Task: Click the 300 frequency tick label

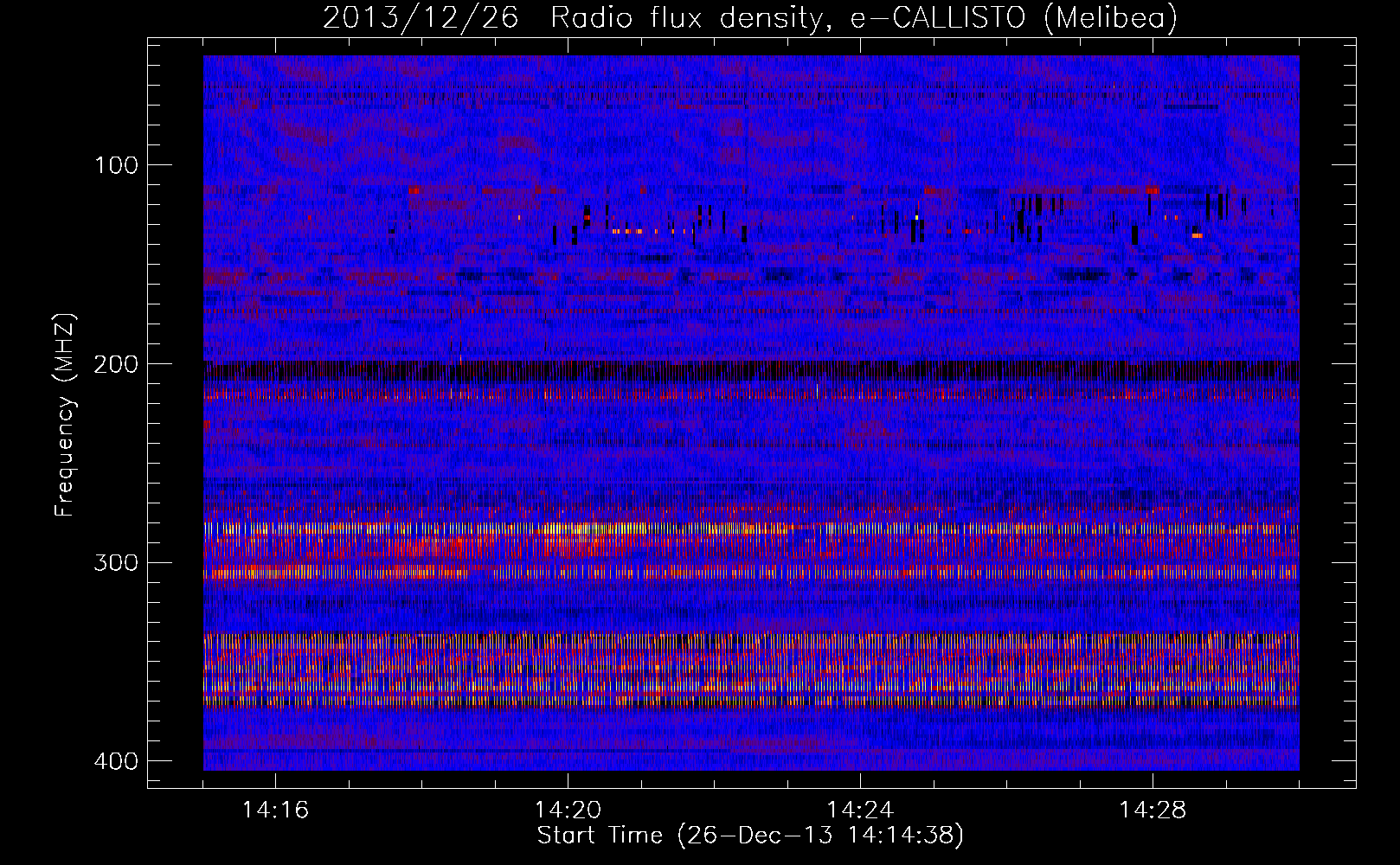Action: 115,563
